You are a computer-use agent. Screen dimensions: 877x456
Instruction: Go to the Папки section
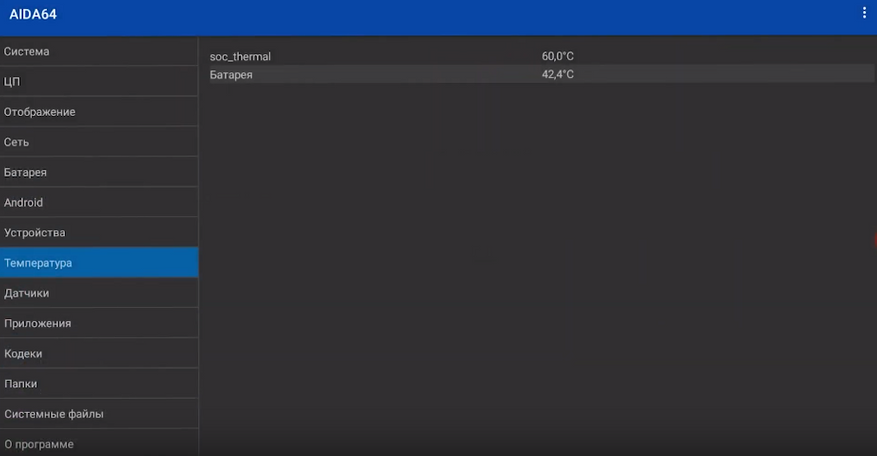99,384
